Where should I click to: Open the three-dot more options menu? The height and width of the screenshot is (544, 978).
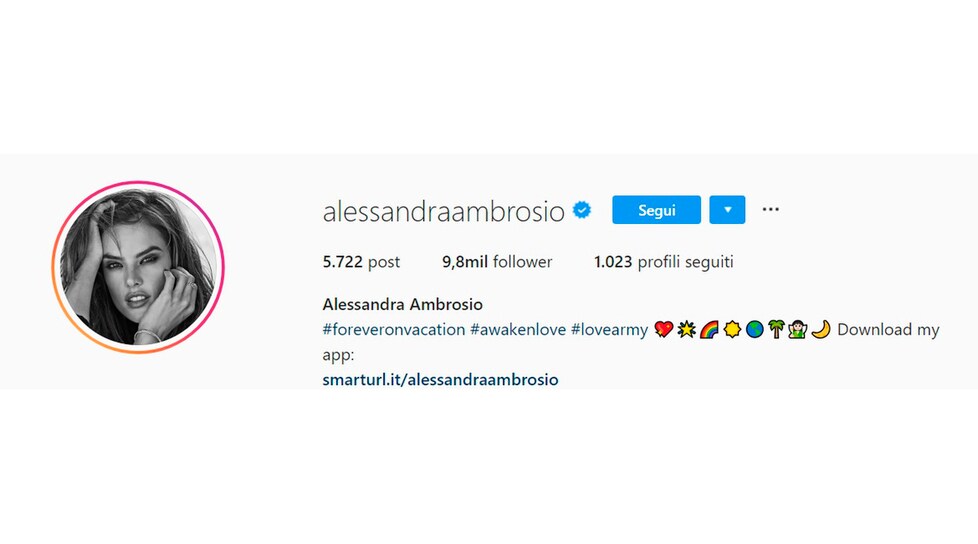click(x=770, y=210)
